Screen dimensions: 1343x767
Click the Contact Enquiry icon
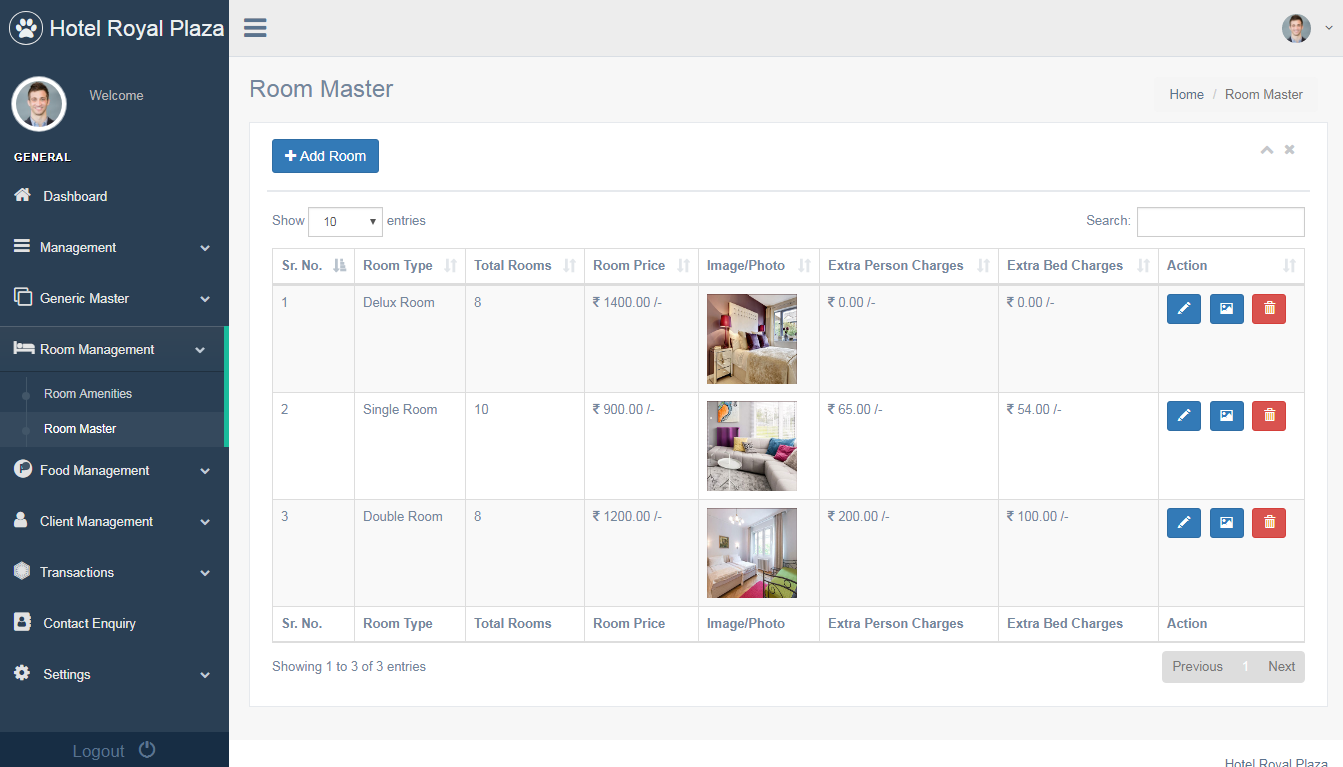click(22, 622)
